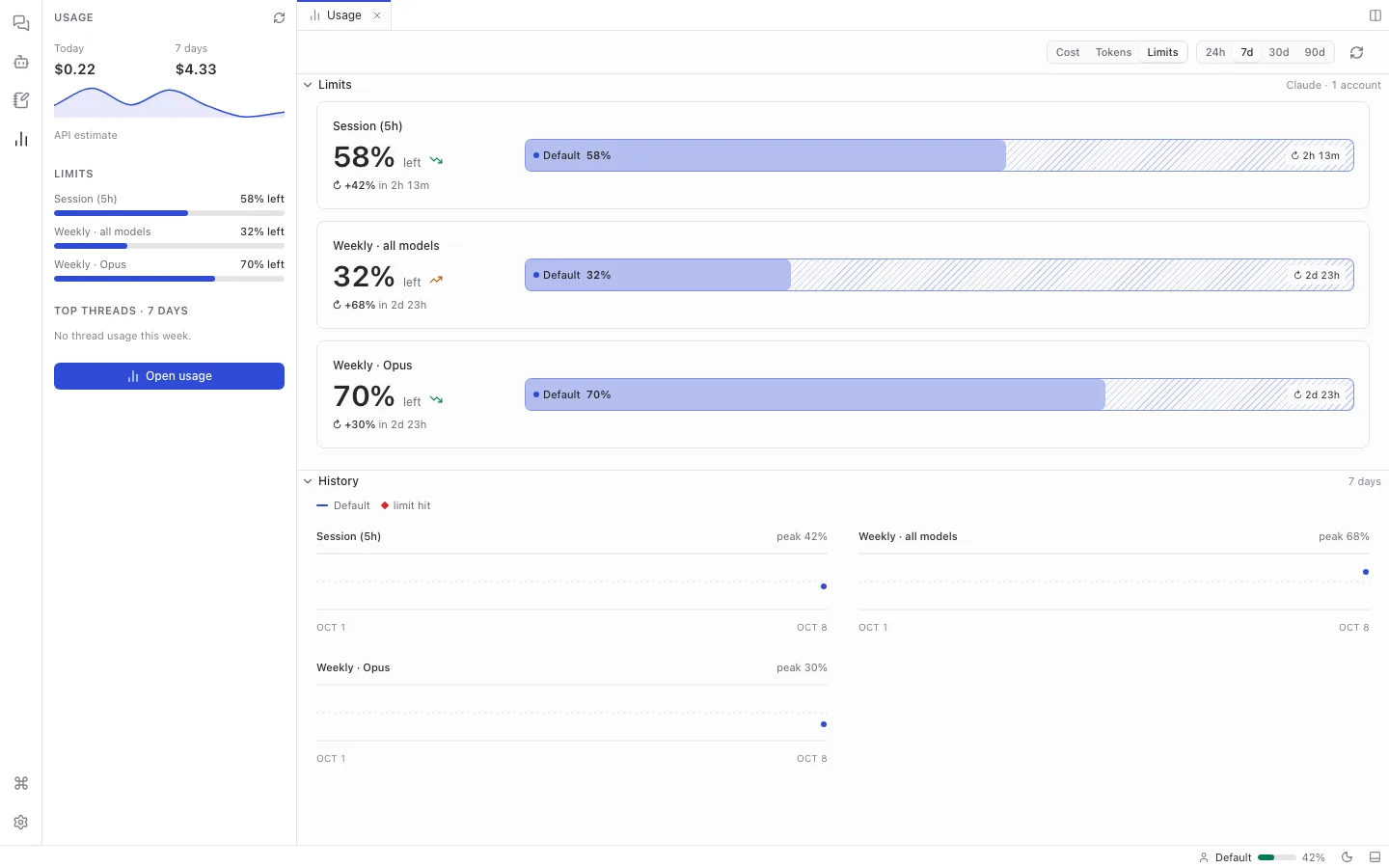Collapse the Limits section
Screen dimensions: 1389x868
tap(308, 85)
